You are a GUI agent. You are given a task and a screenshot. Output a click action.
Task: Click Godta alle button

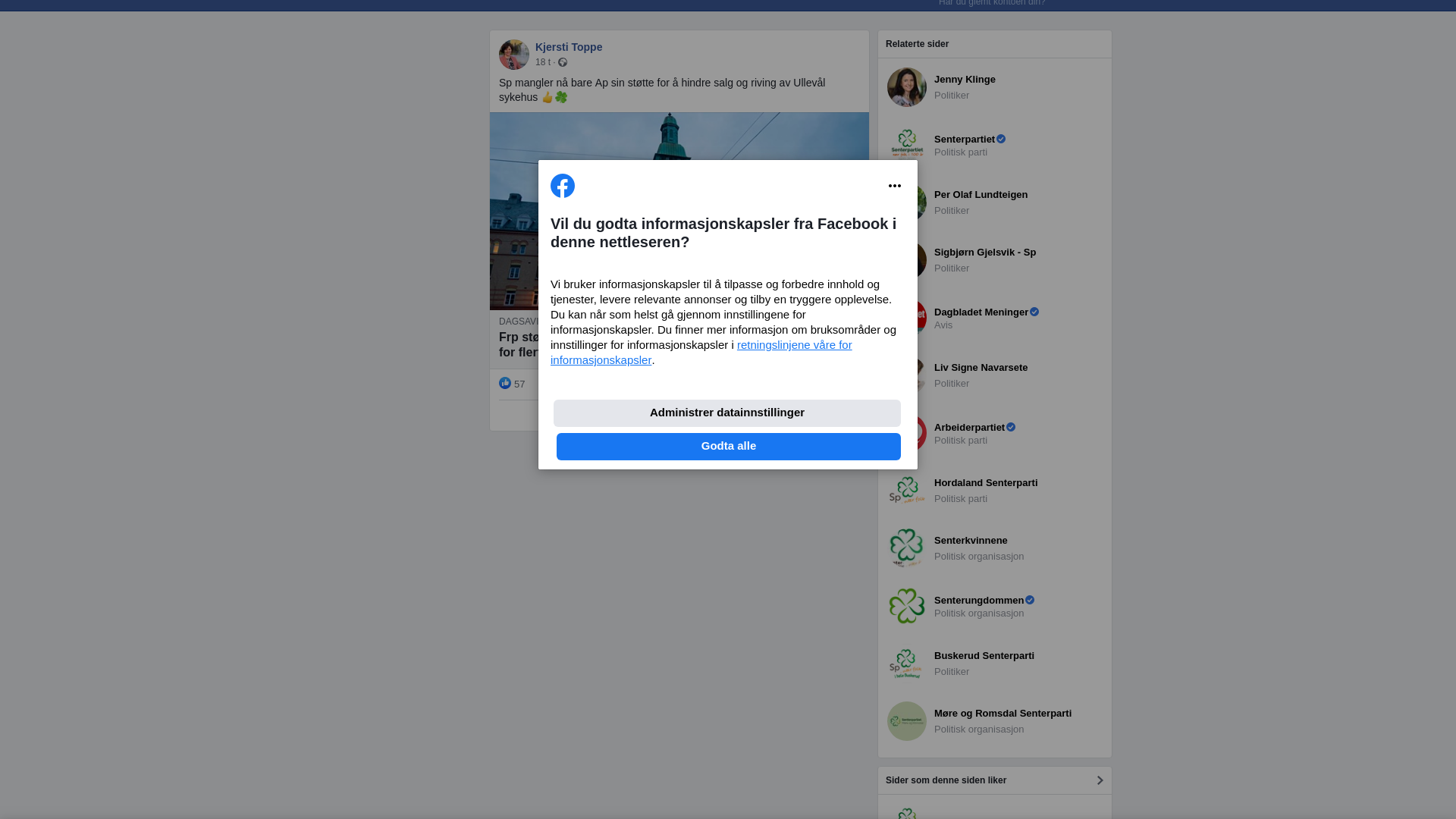pyautogui.click(x=729, y=447)
